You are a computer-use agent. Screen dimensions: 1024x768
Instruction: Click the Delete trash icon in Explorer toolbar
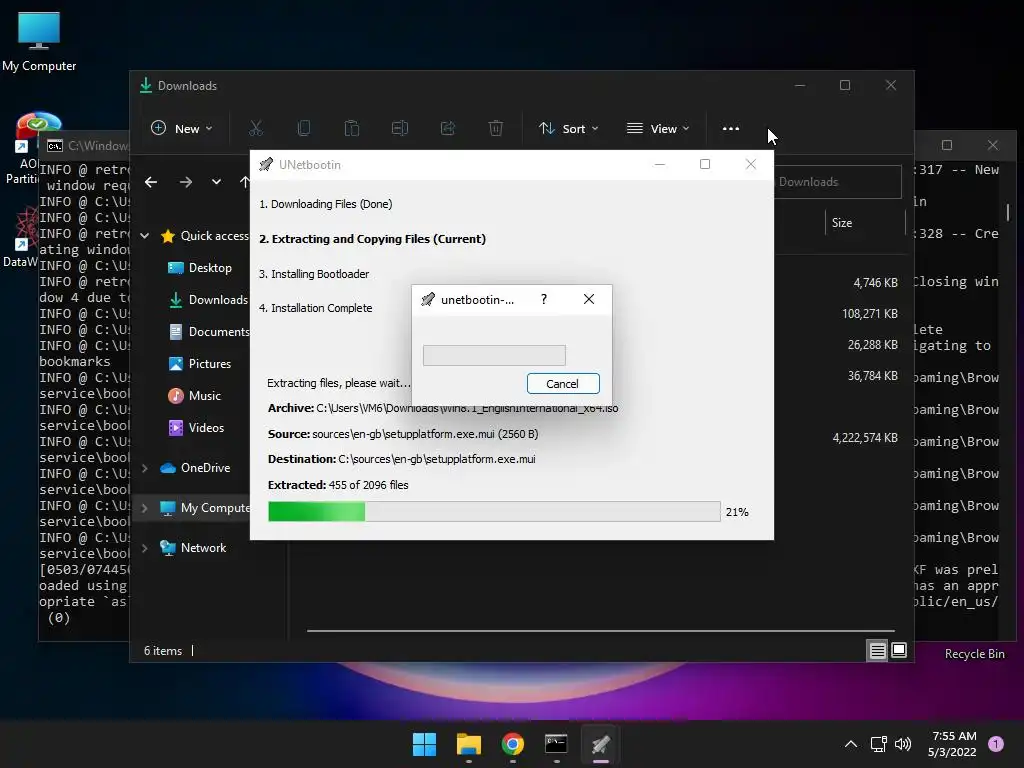click(x=496, y=129)
